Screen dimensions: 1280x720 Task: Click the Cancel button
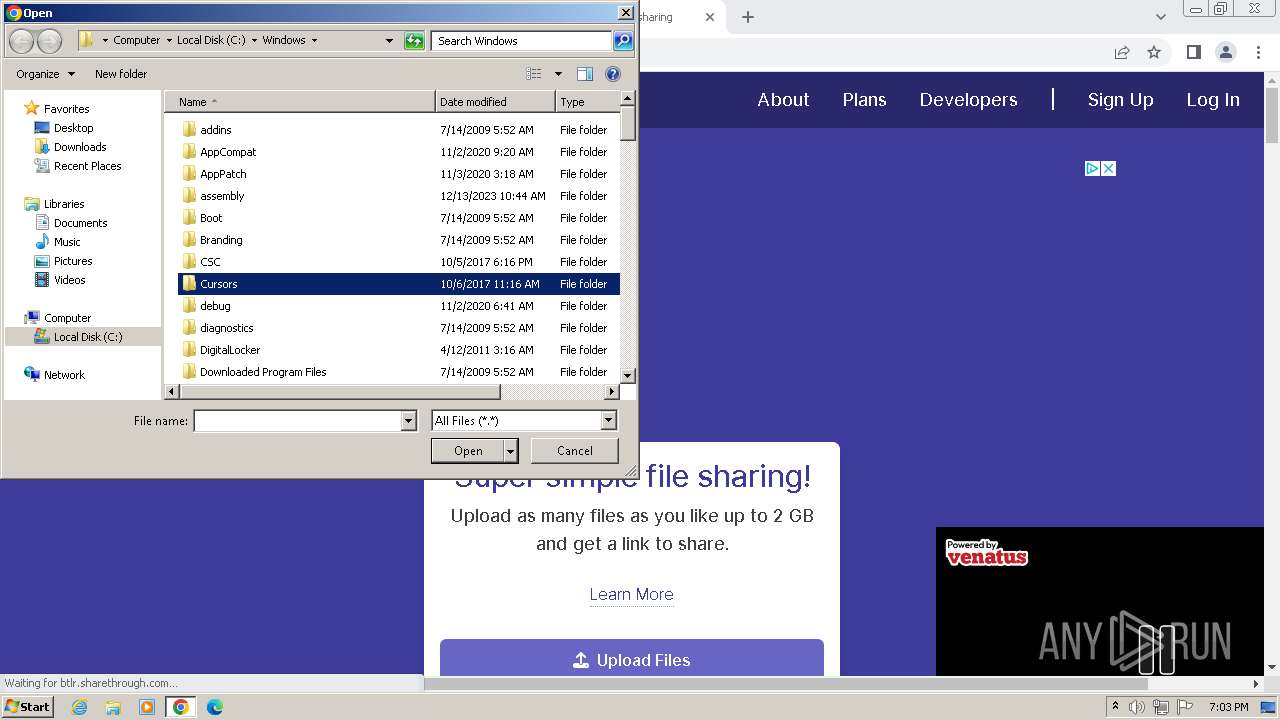[574, 451]
